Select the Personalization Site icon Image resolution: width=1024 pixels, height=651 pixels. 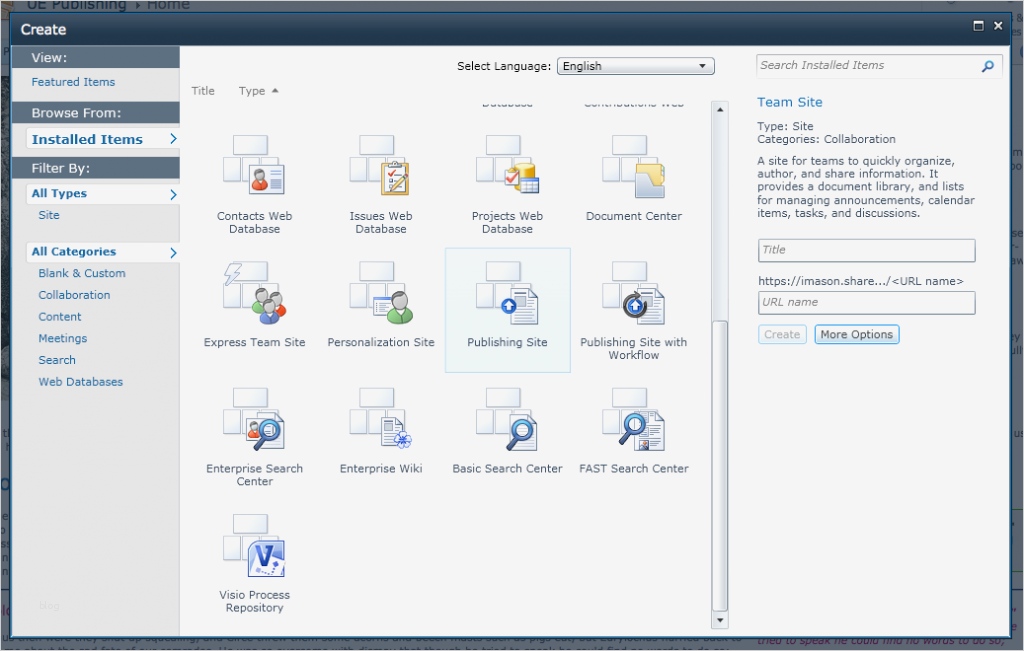[381, 294]
